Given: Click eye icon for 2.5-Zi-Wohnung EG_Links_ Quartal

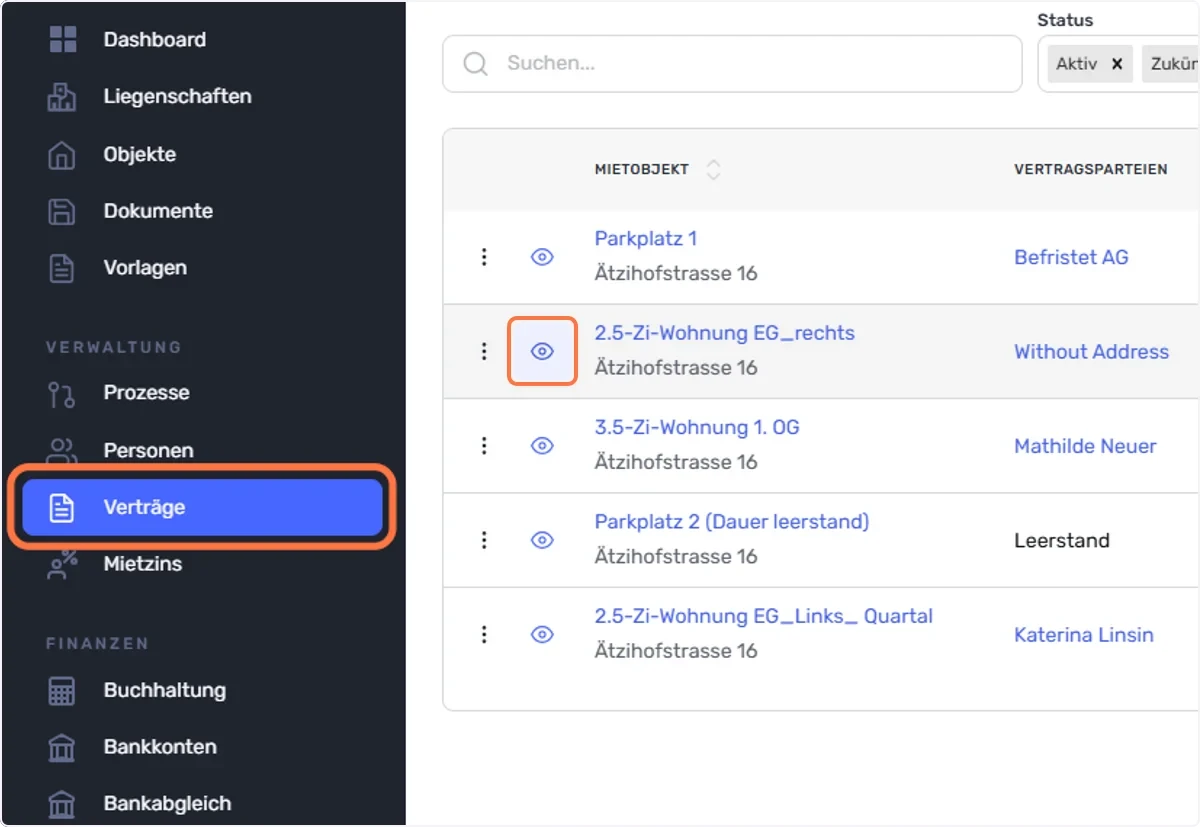Looking at the screenshot, I should point(542,634).
